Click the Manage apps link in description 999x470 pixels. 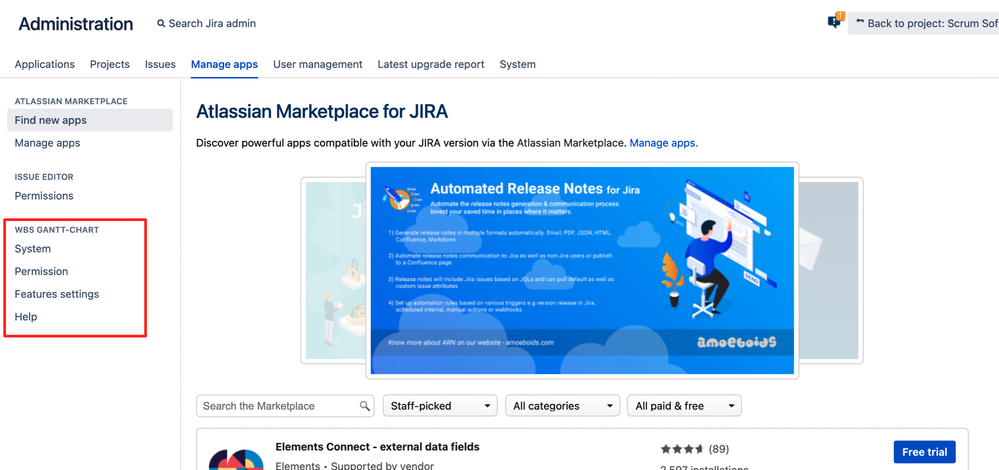tap(664, 143)
